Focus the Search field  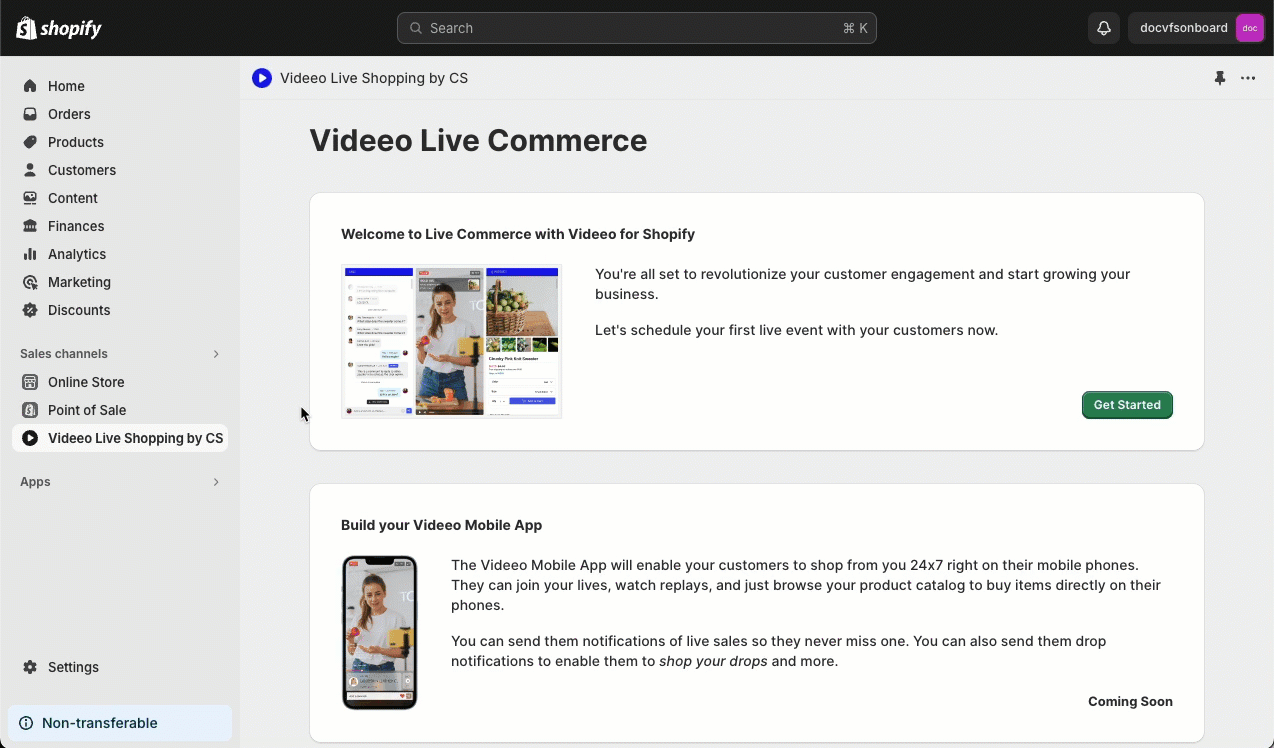coord(637,28)
